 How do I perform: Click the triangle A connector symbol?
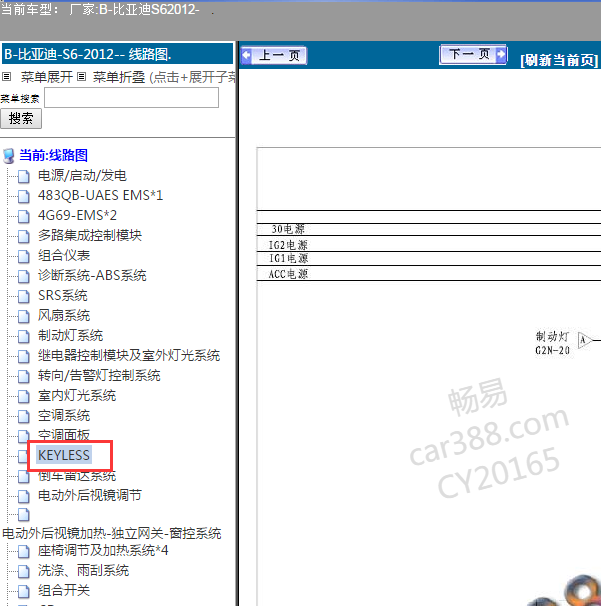(584, 340)
